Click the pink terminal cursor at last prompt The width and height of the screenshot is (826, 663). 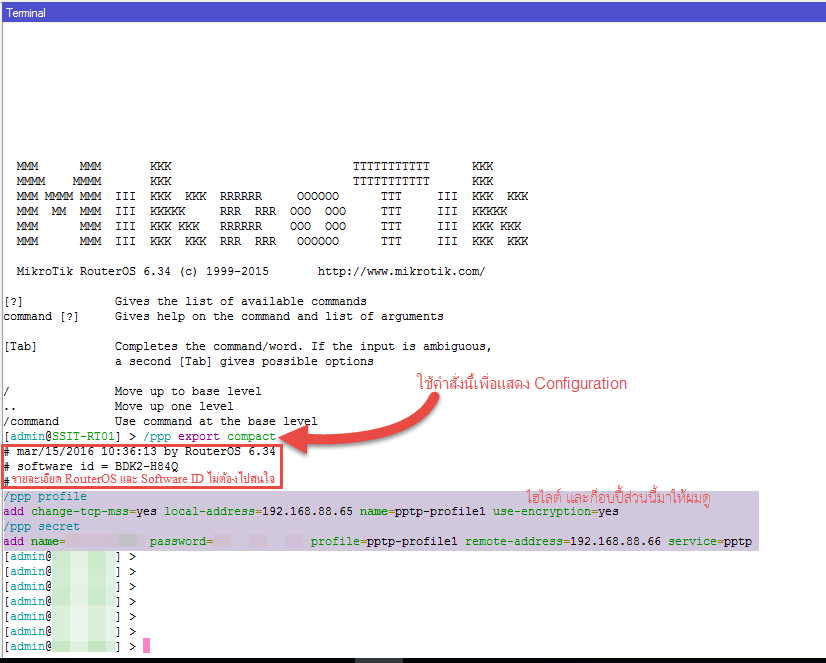146,646
